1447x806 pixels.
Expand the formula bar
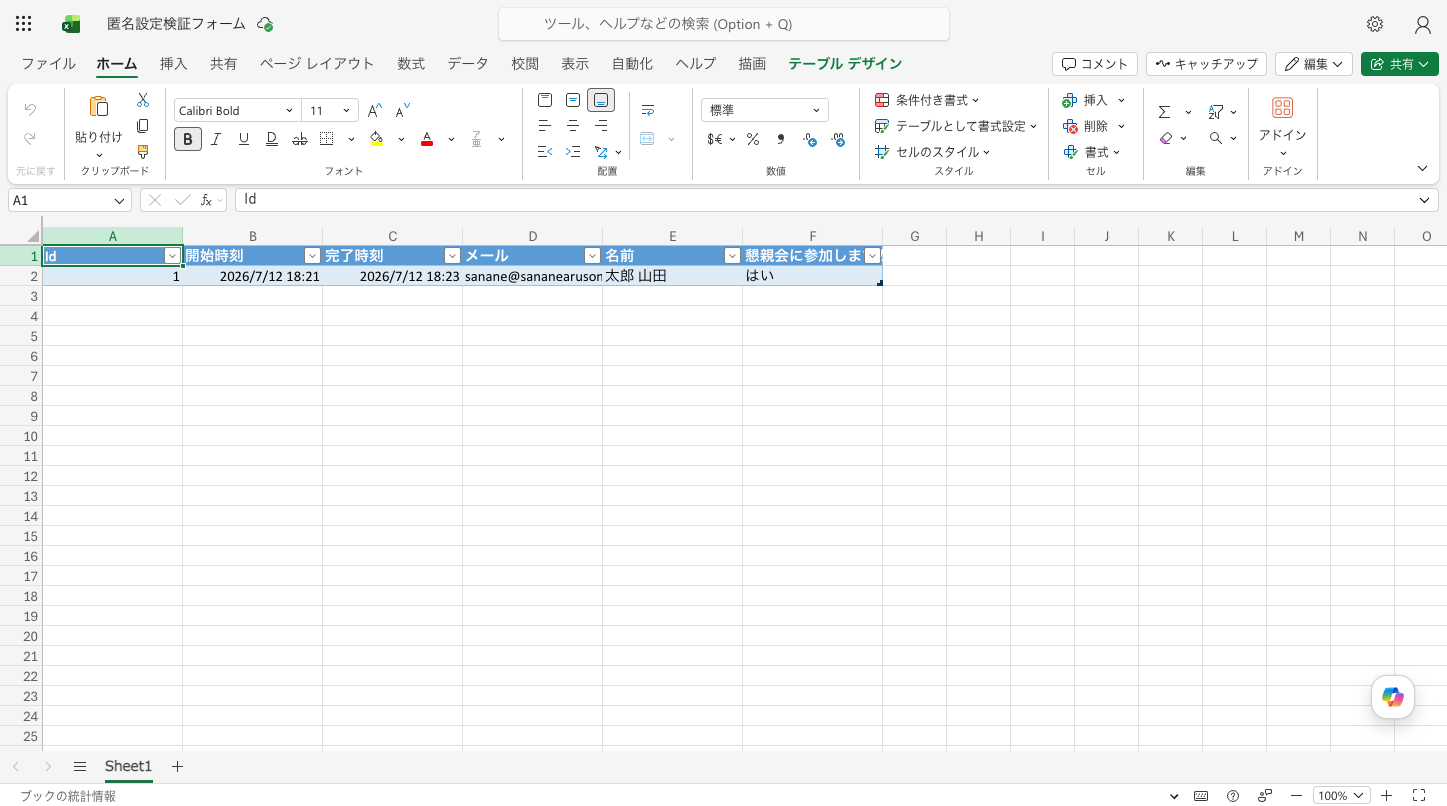click(x=1425, y=200)
